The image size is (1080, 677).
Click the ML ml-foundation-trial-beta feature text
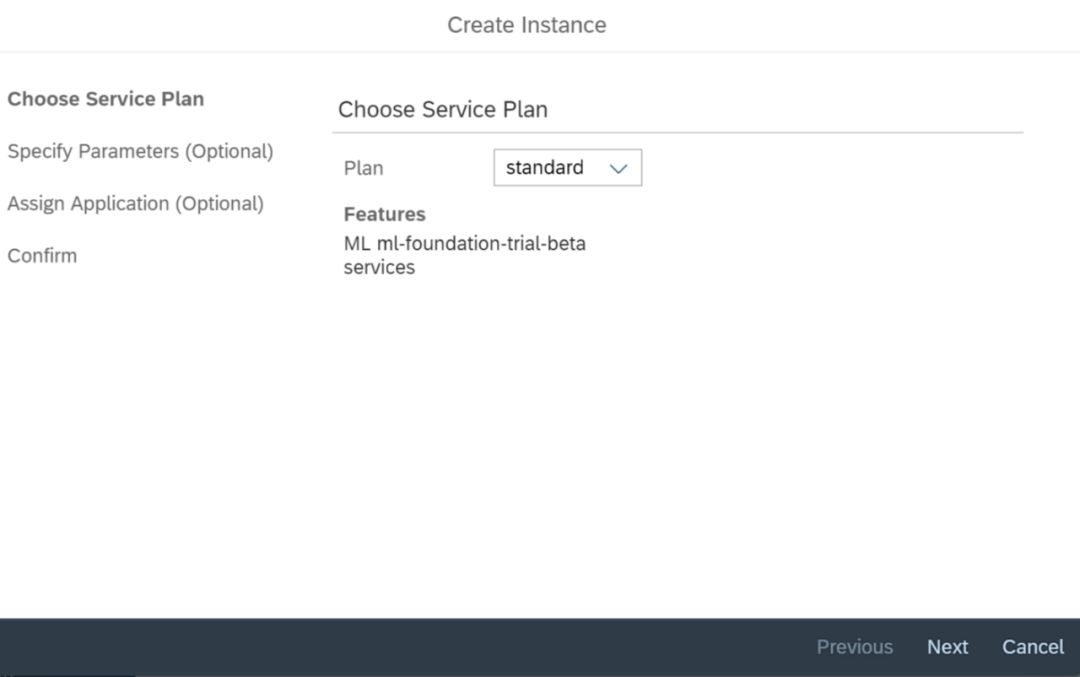point(464,243)
